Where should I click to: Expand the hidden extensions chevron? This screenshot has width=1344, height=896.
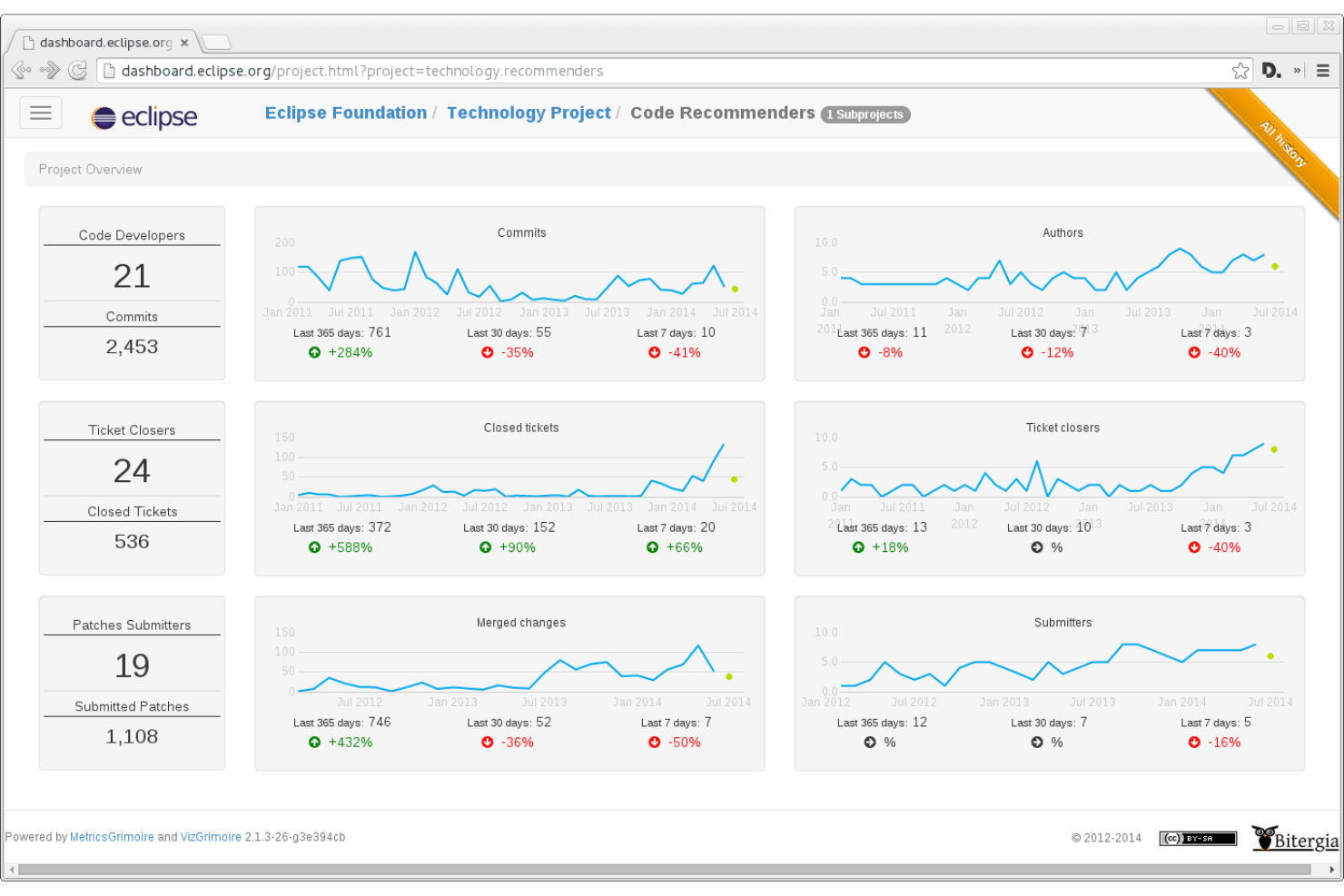point(1297,71)
